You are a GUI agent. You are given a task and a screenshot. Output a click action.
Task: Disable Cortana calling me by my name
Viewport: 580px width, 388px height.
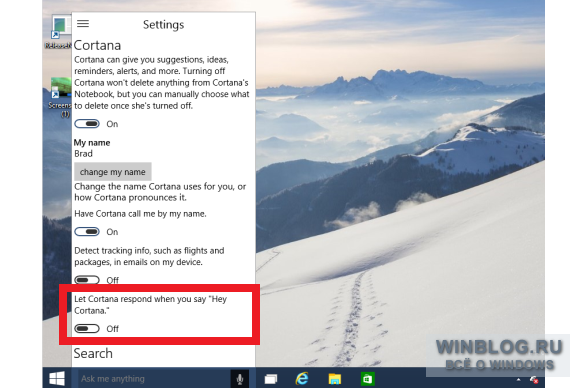87,232
